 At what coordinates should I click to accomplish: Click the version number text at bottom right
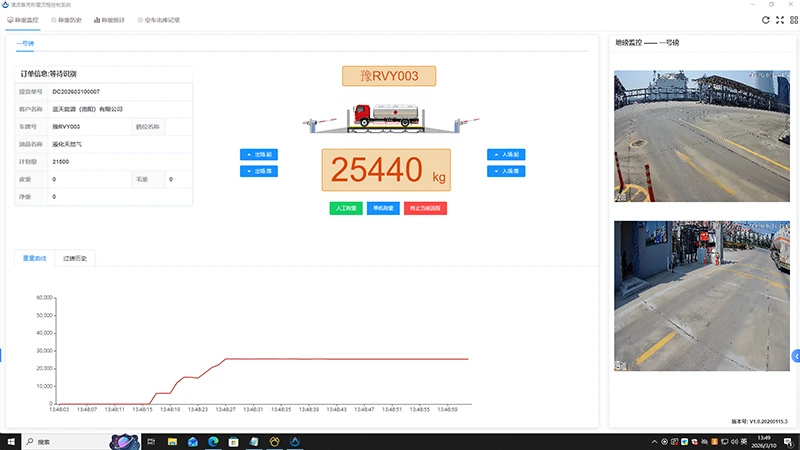759,421
